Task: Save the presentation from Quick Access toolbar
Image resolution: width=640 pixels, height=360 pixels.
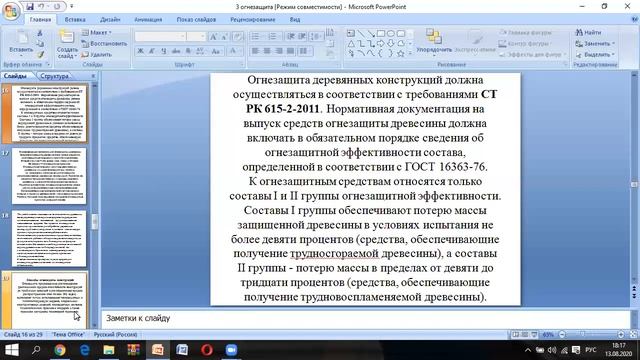Action: coord(30,7)
